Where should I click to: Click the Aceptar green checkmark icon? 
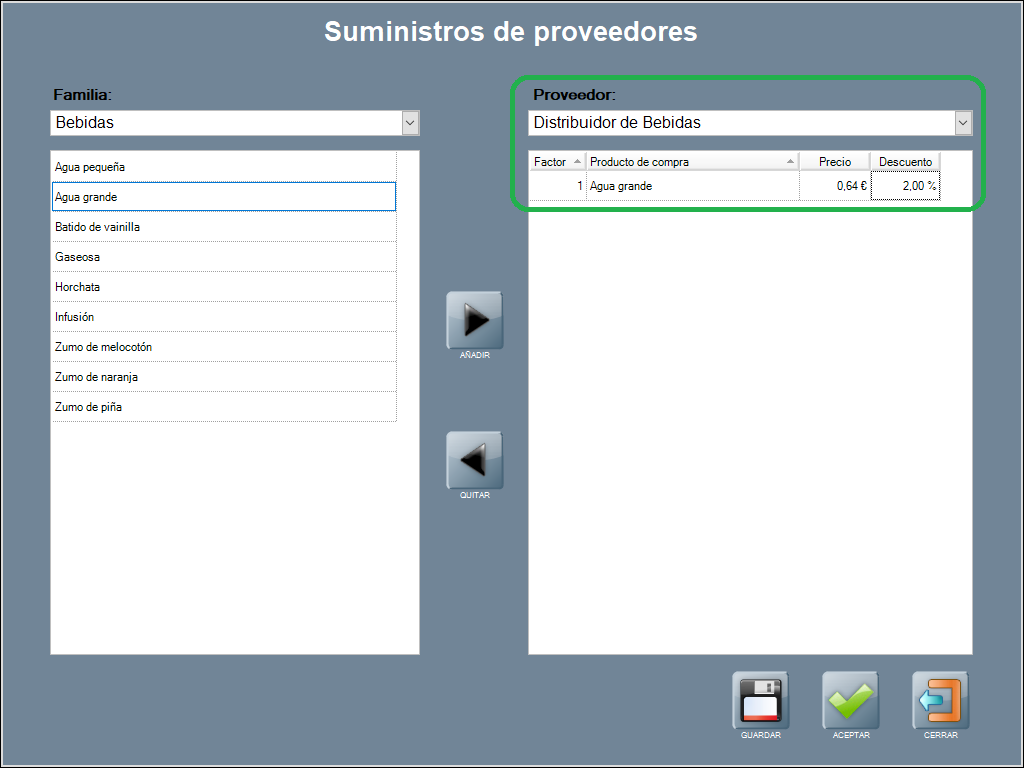[x=850, y=700]
